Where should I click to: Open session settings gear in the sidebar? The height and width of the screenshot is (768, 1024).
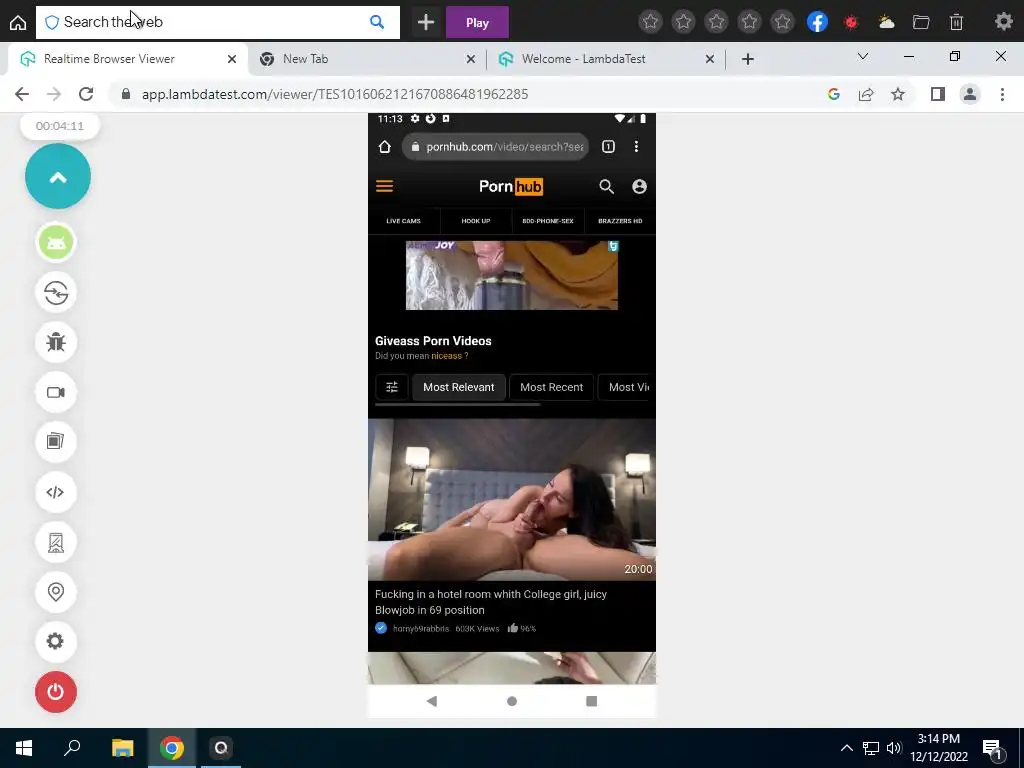(56, 641)
